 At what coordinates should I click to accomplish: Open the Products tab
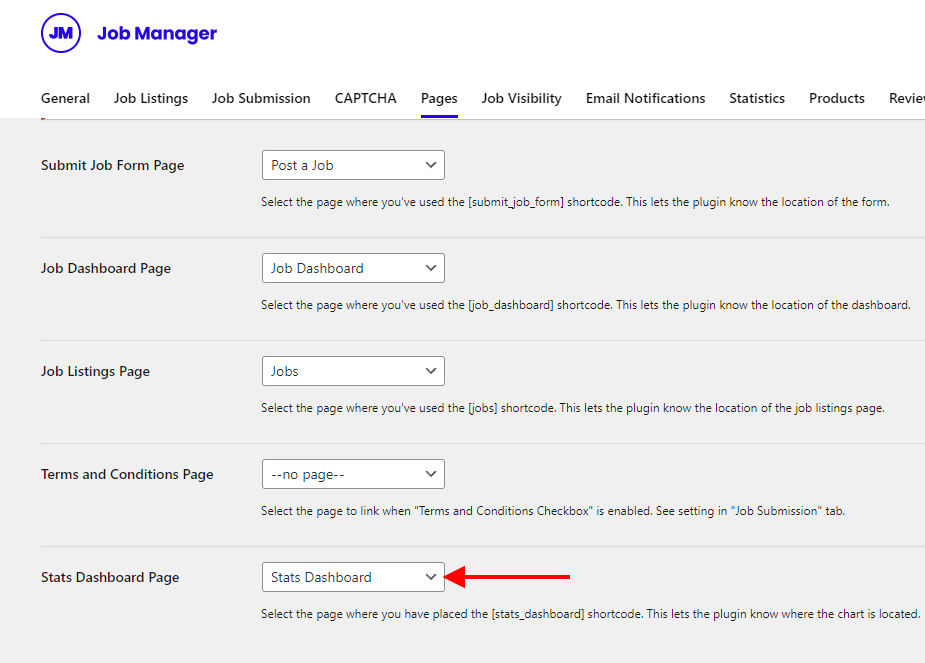pyautogui.click(x=837, y=98)
